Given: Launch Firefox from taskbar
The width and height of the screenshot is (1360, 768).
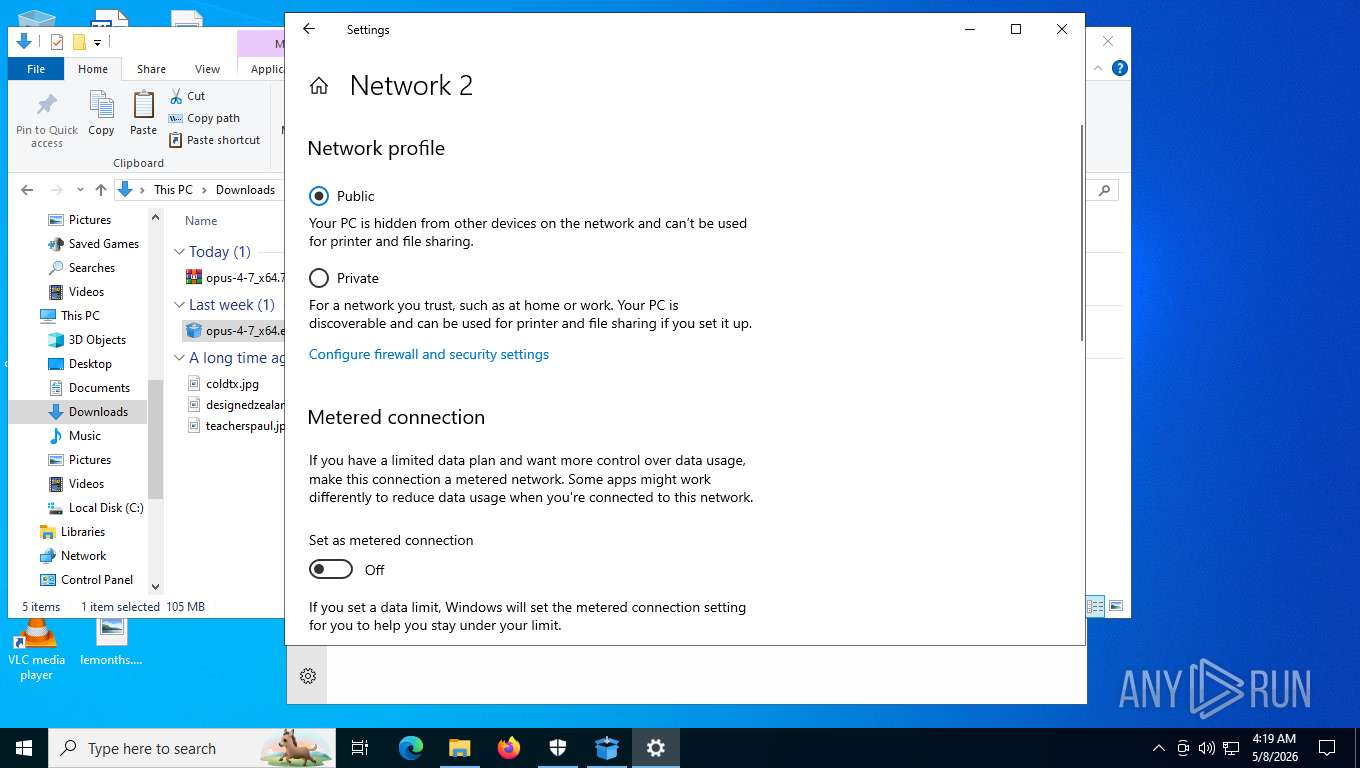Looking at the screenshot, I should point(509,748).
